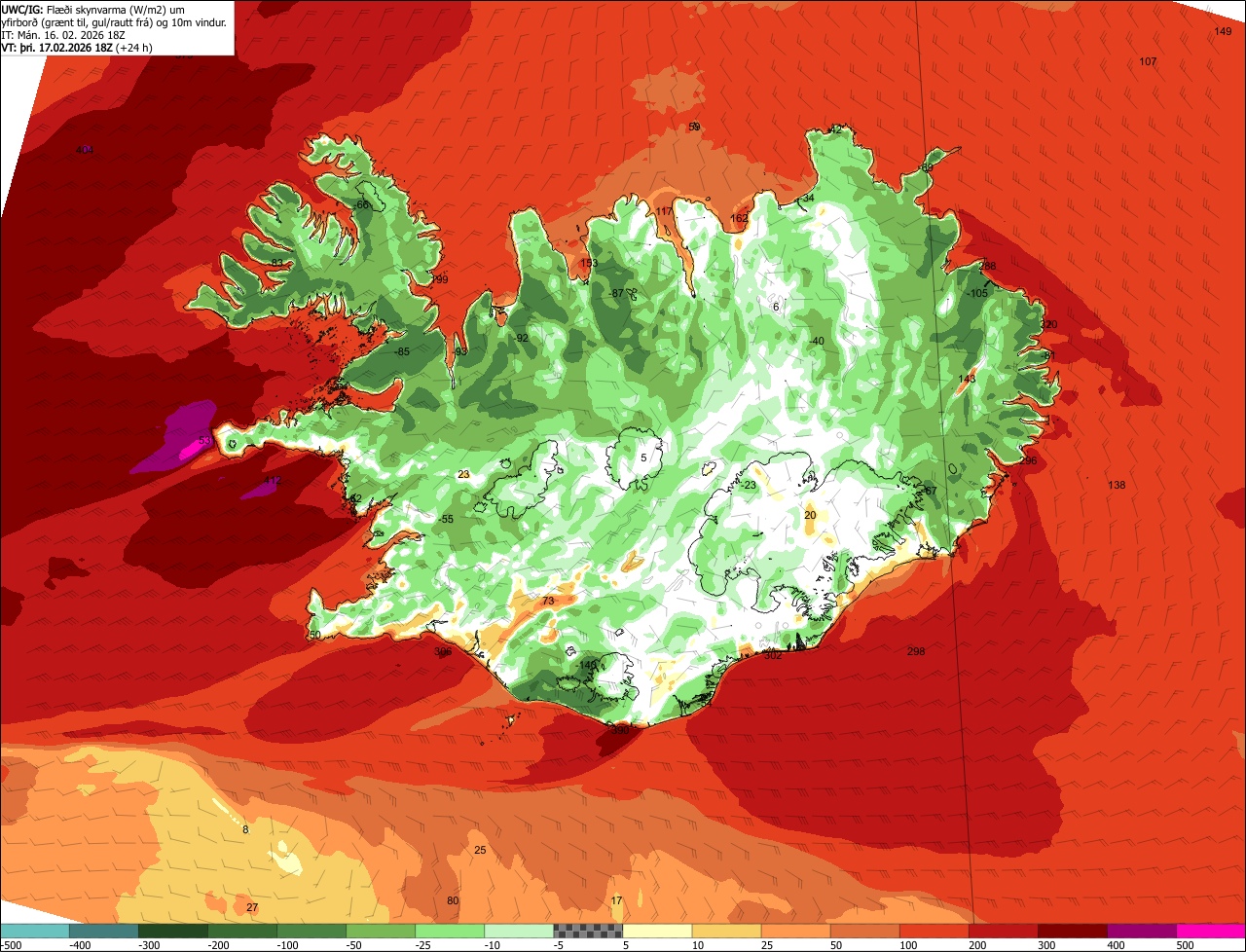The width and height of the screenshot is (1246, 952).
Task: Select the dark red 300 to 400 swatch
Action: pyautogui.click(x=1072, y=931)
